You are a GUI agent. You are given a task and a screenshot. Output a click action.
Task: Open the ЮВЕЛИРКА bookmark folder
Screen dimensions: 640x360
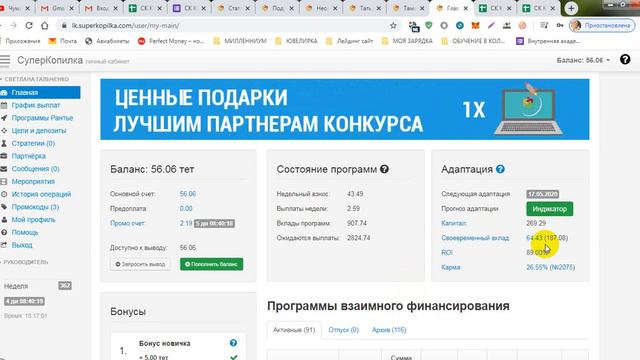pyautogui.click(x=296, y=41)
